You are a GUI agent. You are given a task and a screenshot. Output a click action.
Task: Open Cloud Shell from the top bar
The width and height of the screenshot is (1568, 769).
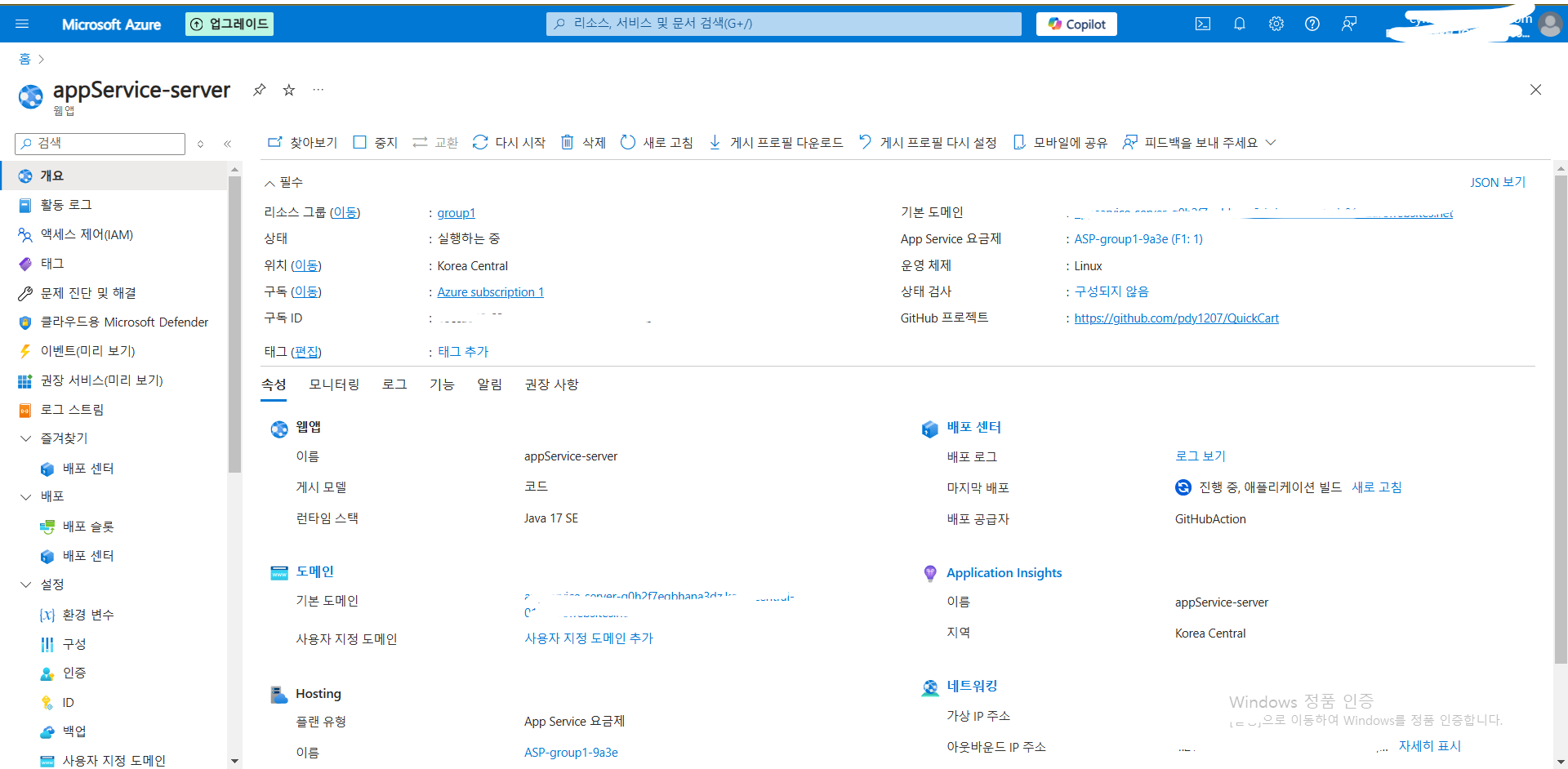pos(1202,24)
